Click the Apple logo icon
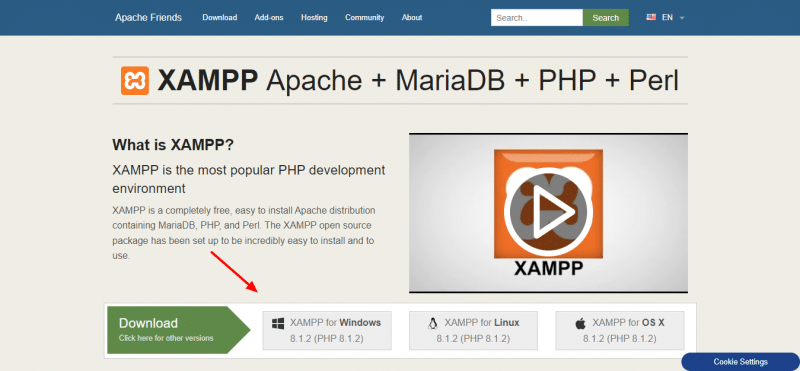This screenshot has height=371, width=800. [x=581, y=323]
